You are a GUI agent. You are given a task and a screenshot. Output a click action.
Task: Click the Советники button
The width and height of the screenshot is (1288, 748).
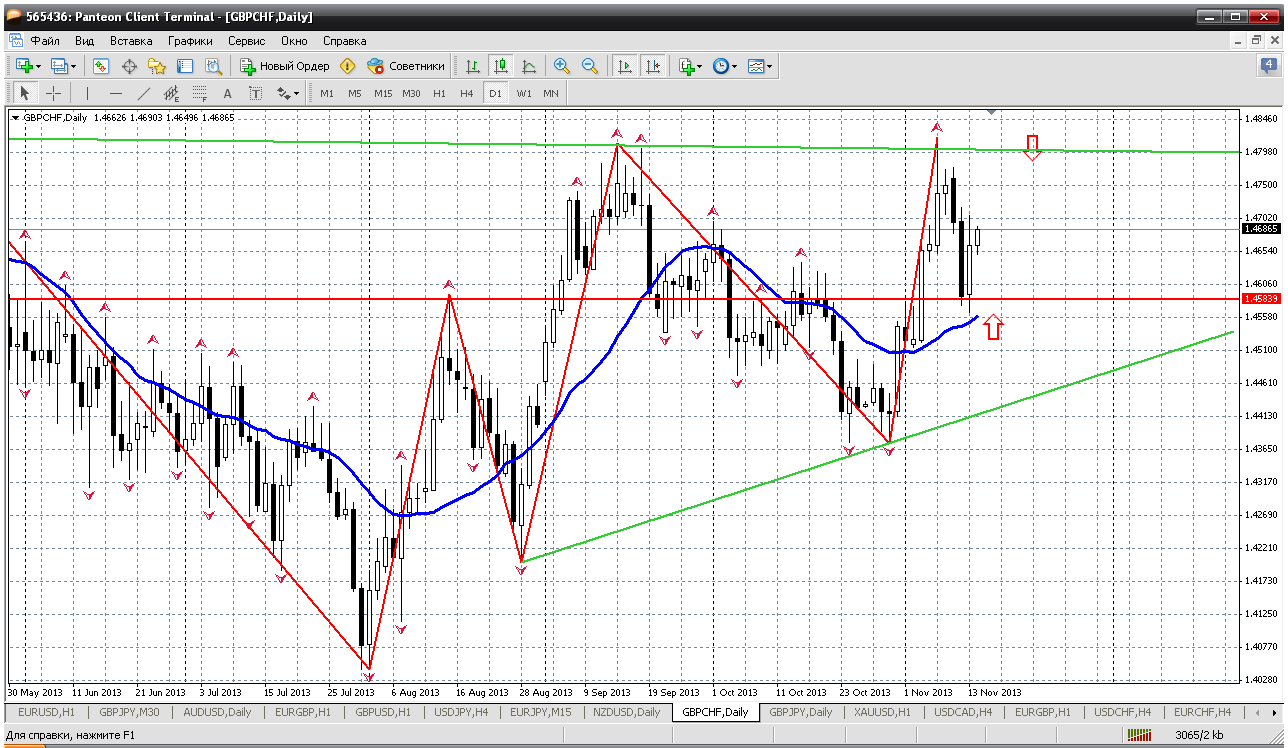pyautogui.click(x=406, y=66)
